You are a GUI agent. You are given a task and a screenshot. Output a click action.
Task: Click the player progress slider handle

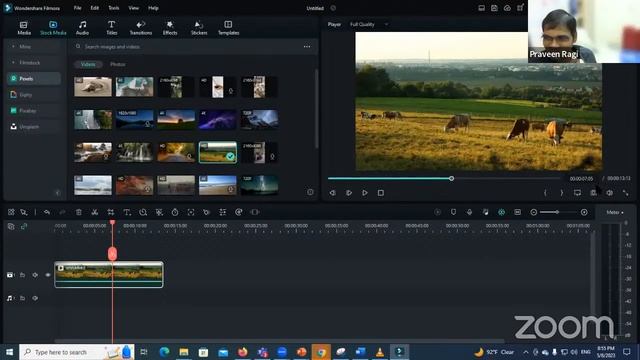[x=451, y=178]
